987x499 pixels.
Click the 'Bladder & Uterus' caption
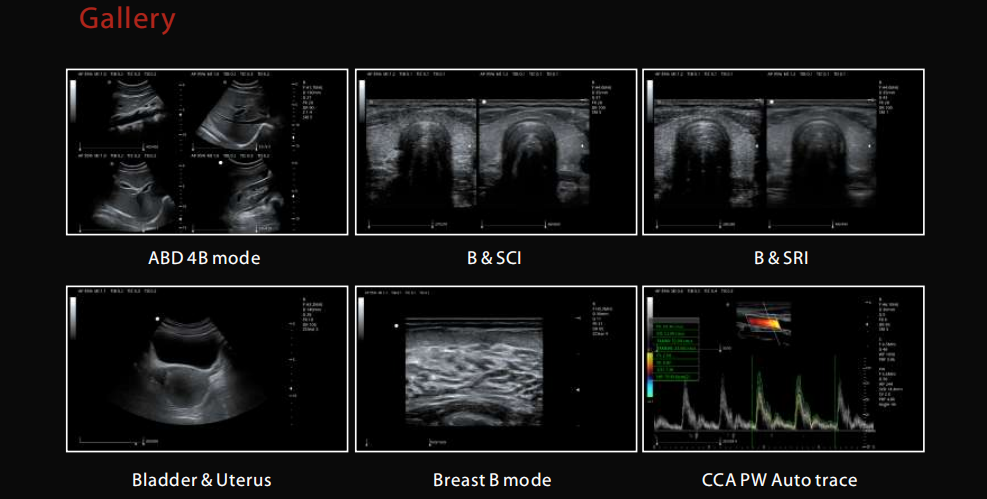point(201,480)
